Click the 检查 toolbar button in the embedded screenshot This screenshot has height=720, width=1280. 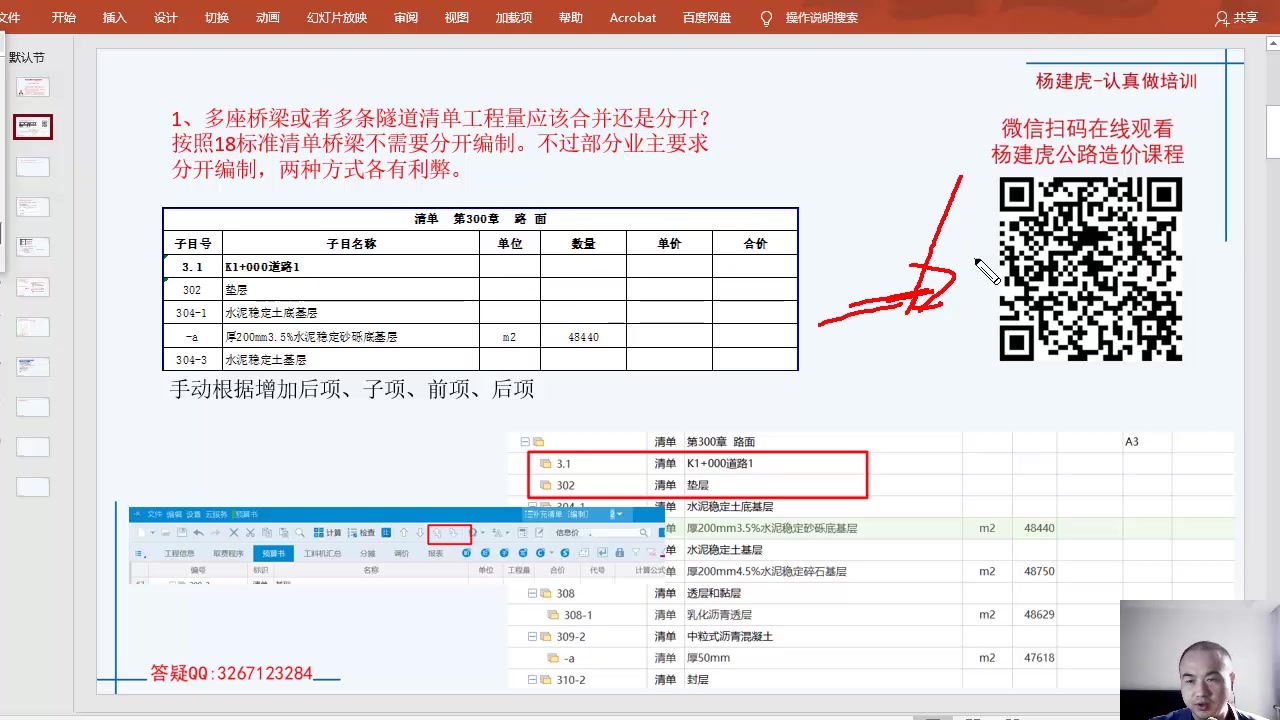tap(361, 533)
